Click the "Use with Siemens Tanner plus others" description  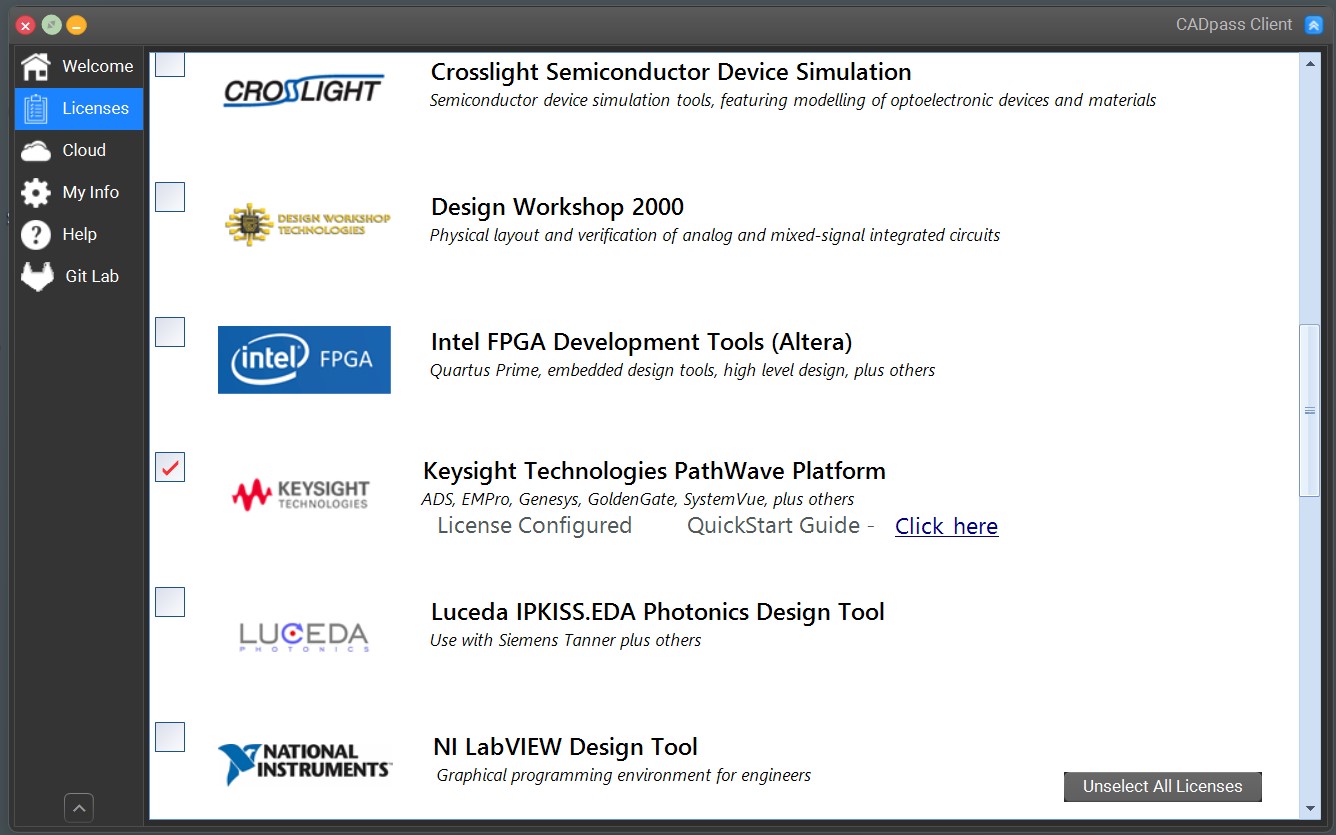click(x=565, y=640)
